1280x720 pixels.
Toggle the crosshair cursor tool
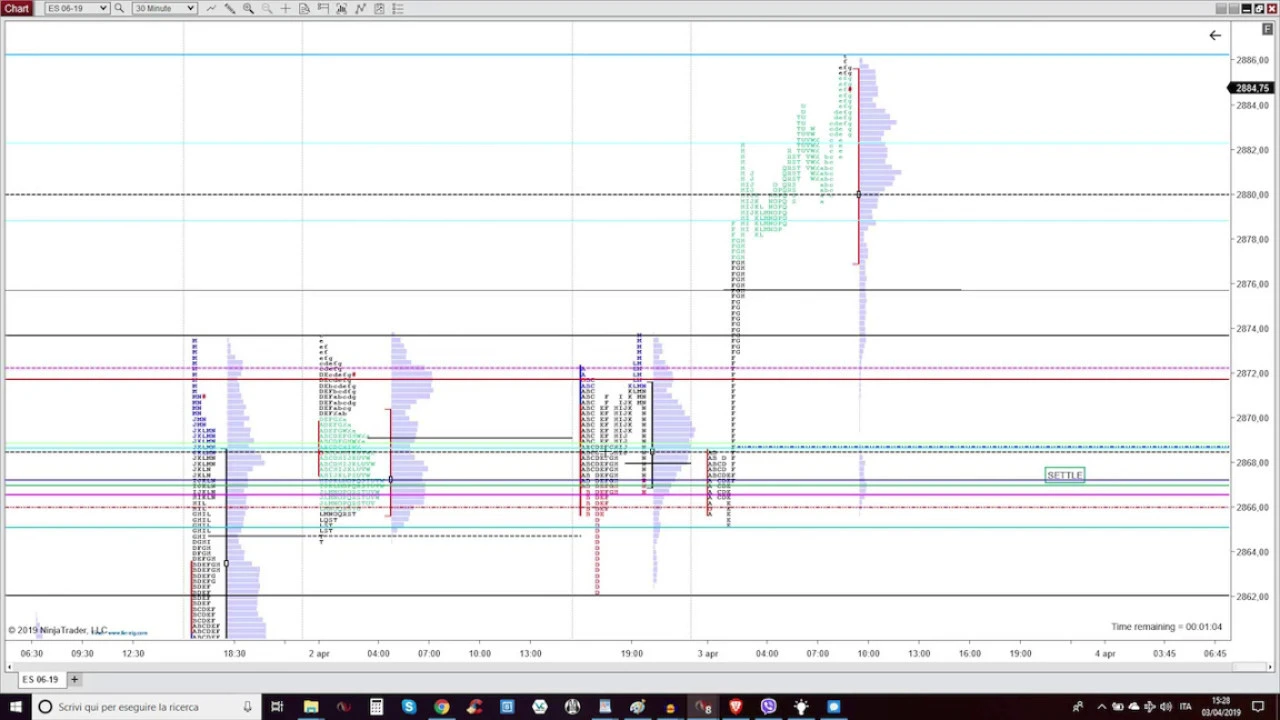tap(286, 8)
